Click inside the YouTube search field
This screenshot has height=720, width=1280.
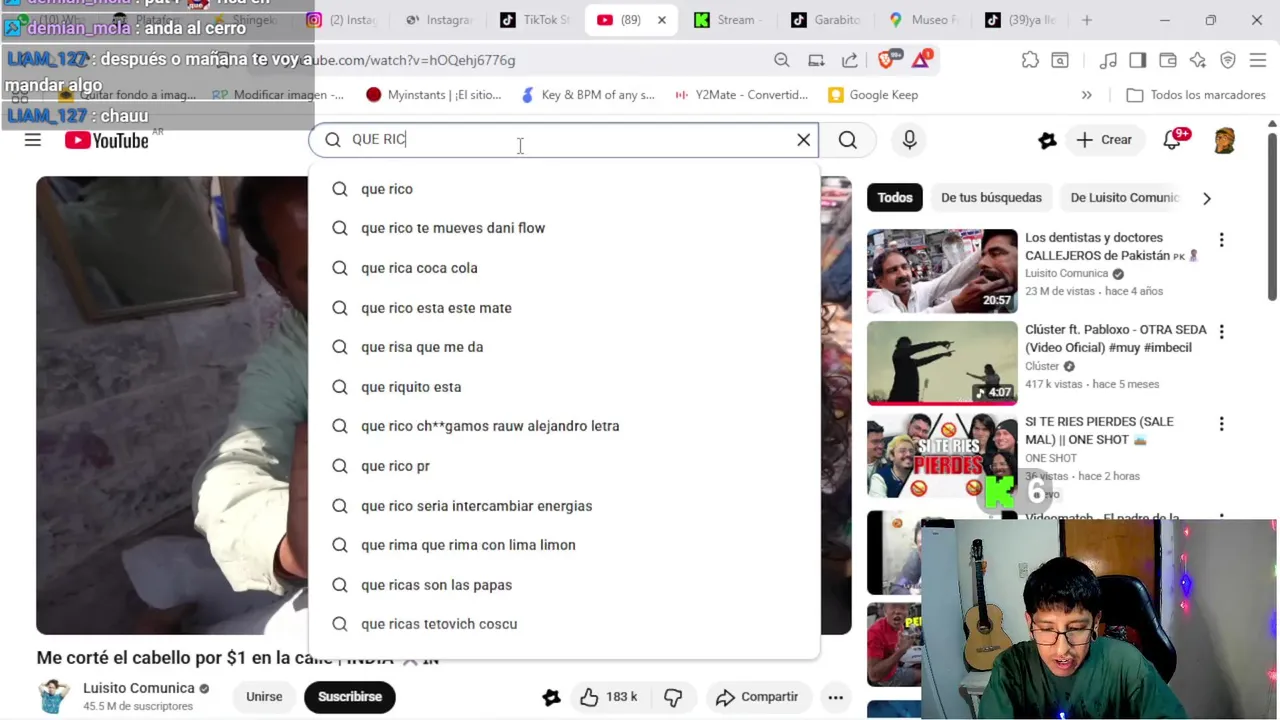tap(565, 140)
